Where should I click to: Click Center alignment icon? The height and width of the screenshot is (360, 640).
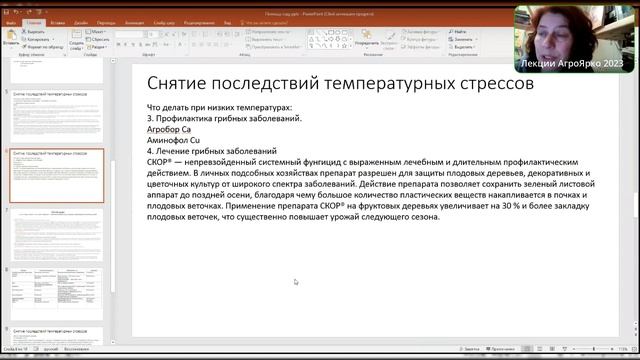coord(201,44)
